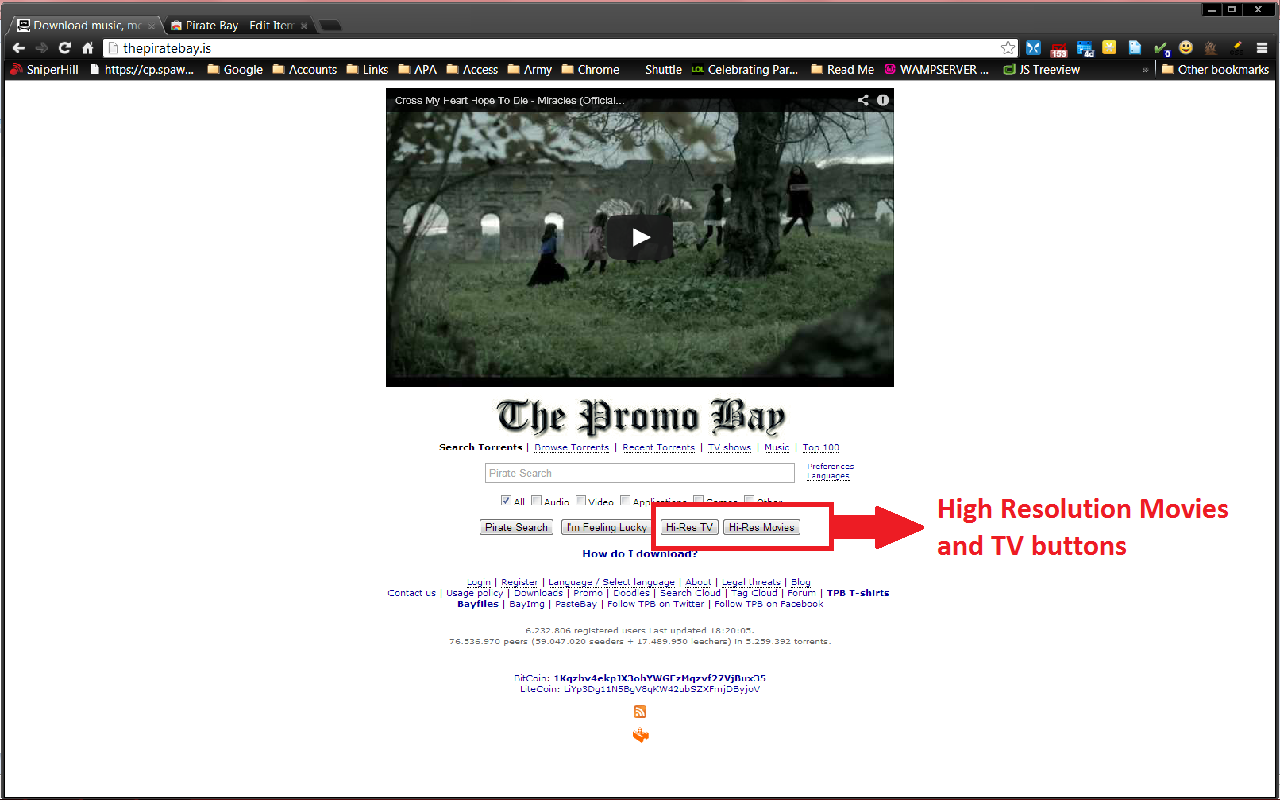Open the calendar extension showing 4d
Image resolution: width=1280 pixels, height=800 pixels.
(1085, 47)
